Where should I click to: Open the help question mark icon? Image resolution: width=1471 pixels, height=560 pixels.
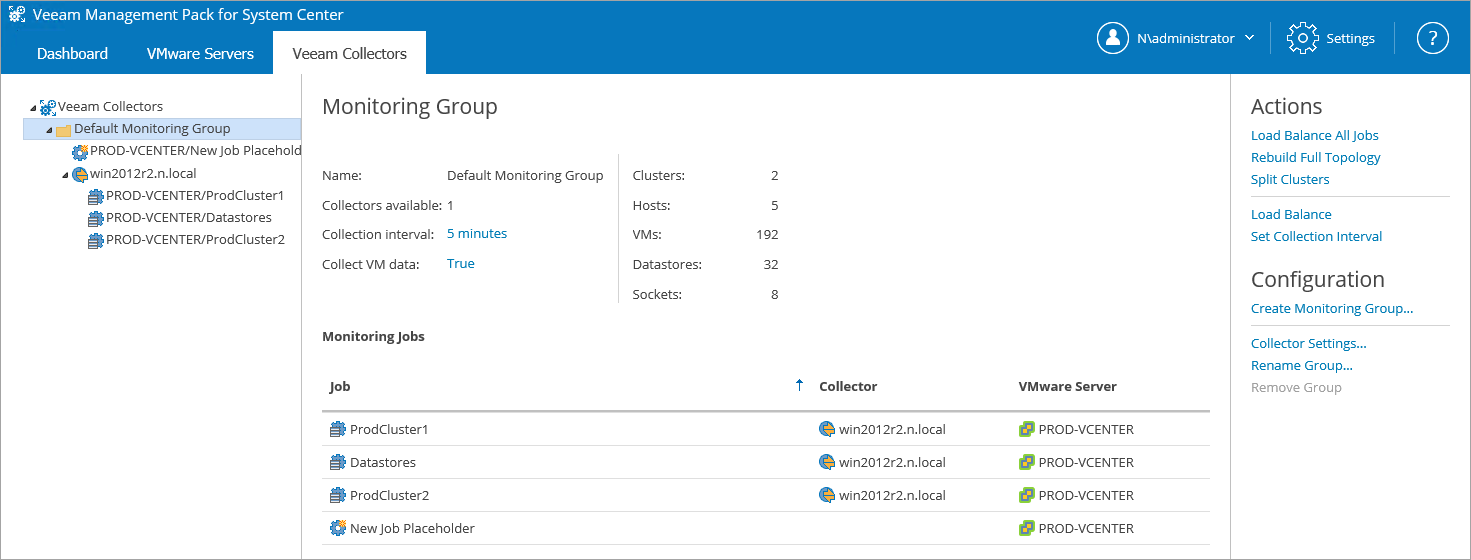1432,38
